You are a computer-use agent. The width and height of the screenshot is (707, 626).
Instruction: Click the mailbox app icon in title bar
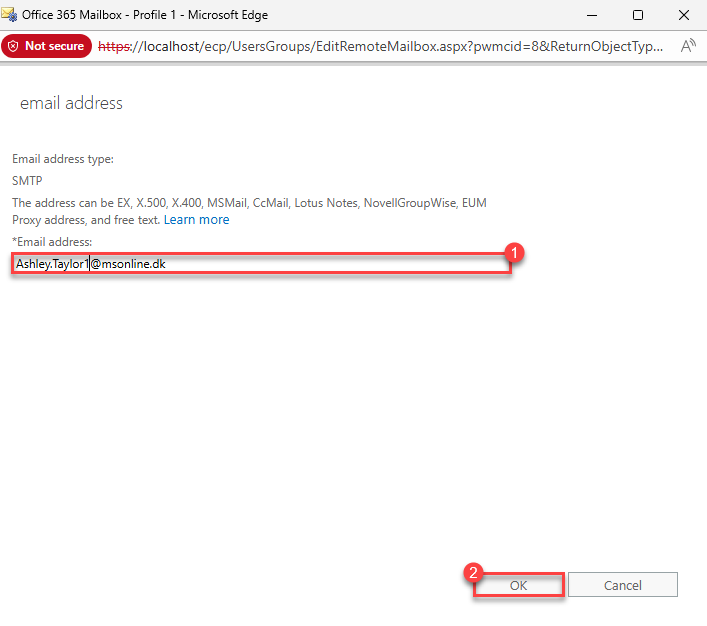coord(9,14)
